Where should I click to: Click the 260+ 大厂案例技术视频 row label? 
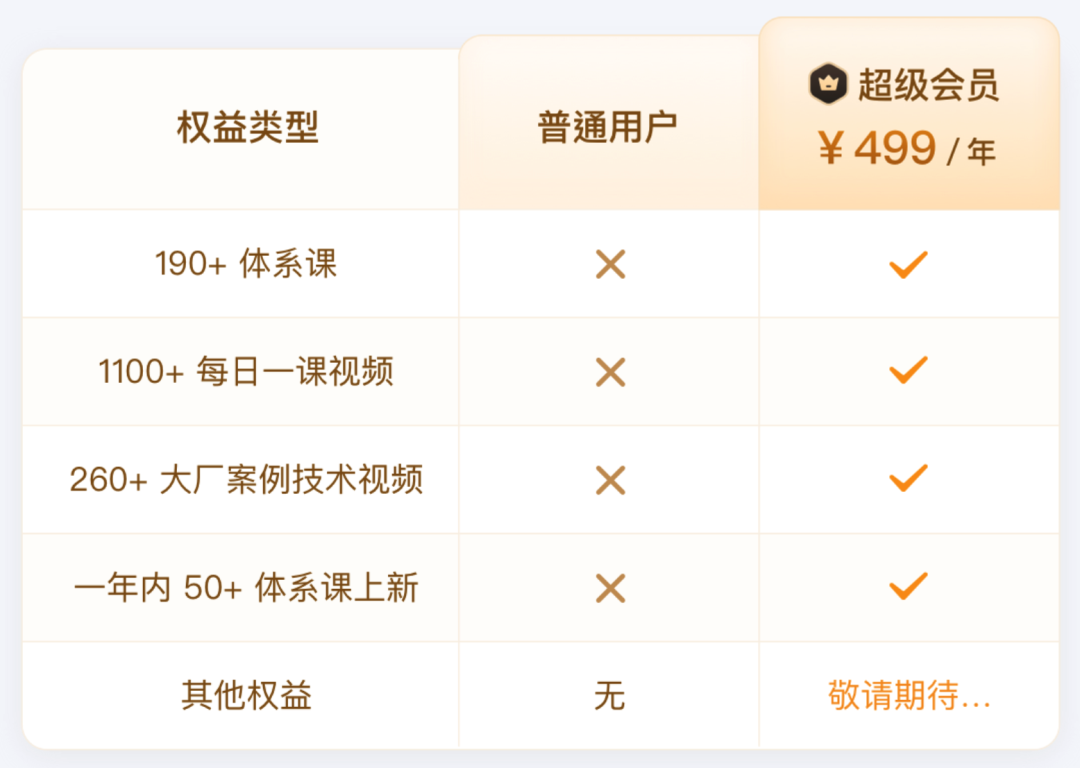[x=246, y=480]
